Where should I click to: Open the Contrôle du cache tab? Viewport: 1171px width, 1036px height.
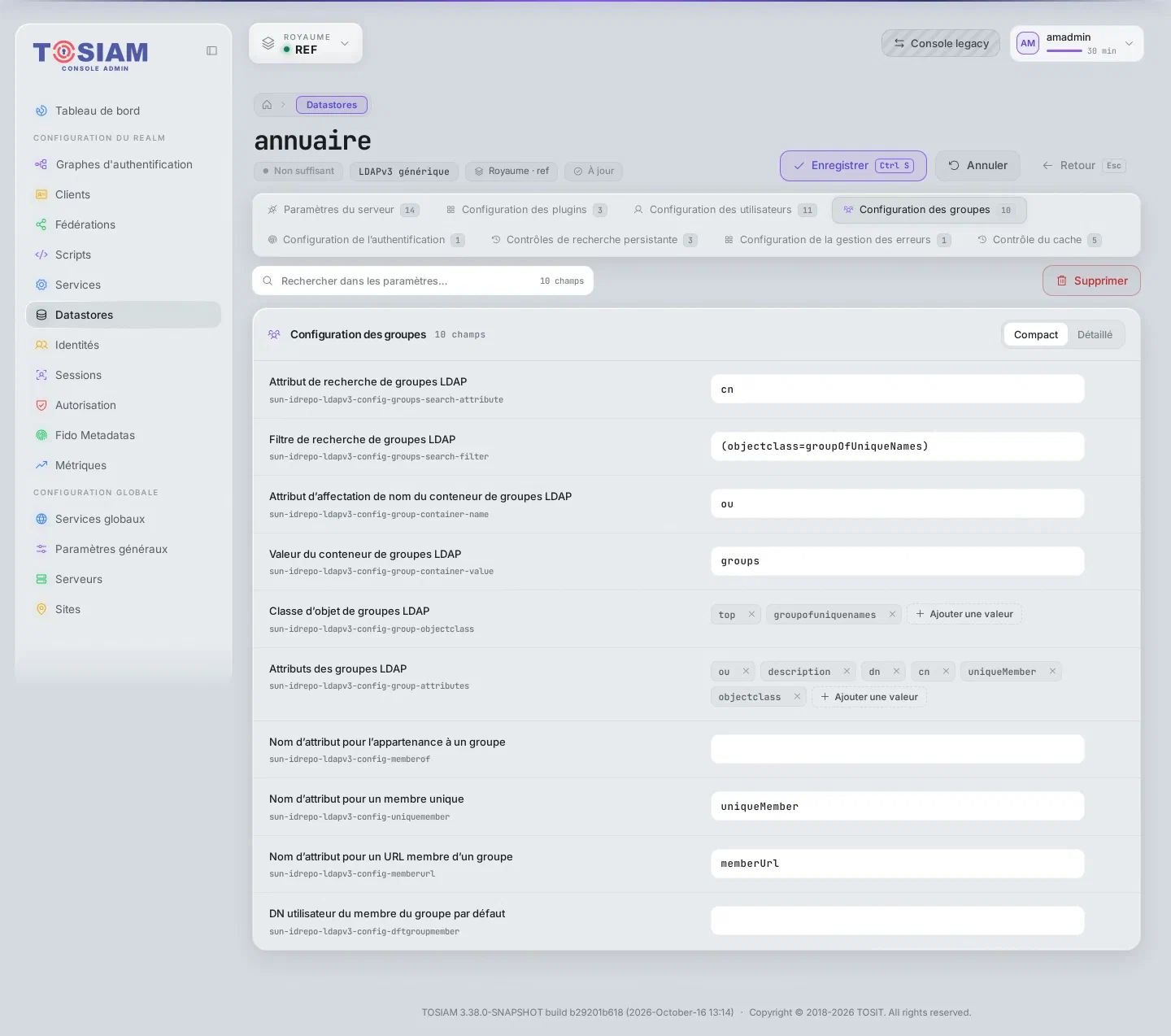[x=1039, y=240]
